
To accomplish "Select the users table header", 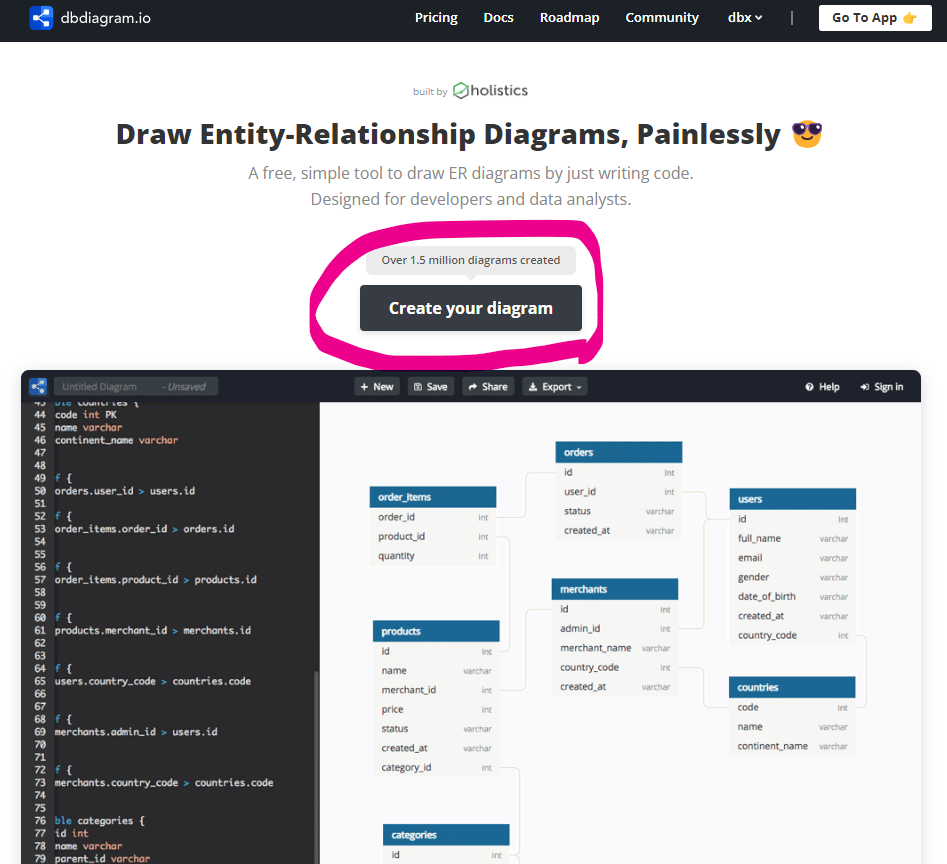I will point(792,499).
